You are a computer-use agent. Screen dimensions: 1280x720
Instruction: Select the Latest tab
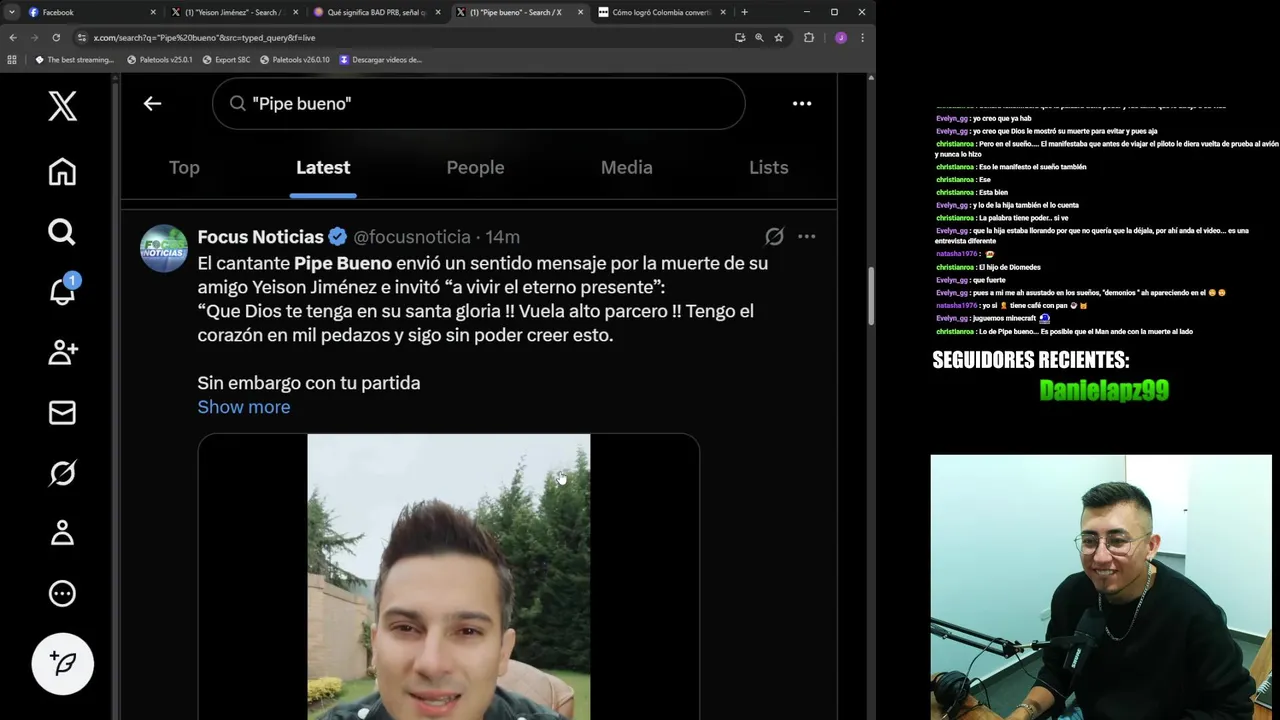[323, 168]
